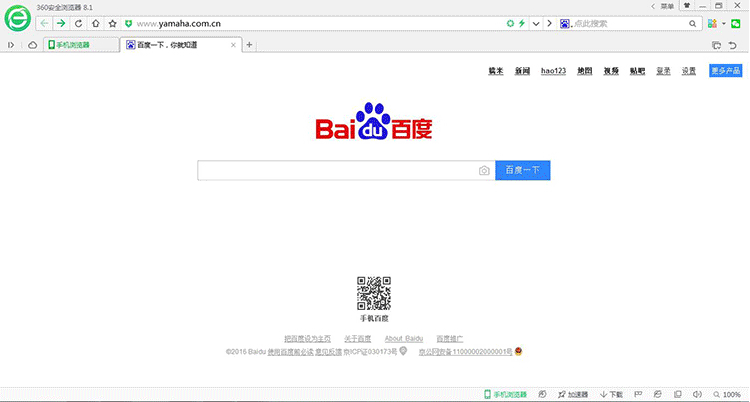Open the About Baidu link

point(404,339)
